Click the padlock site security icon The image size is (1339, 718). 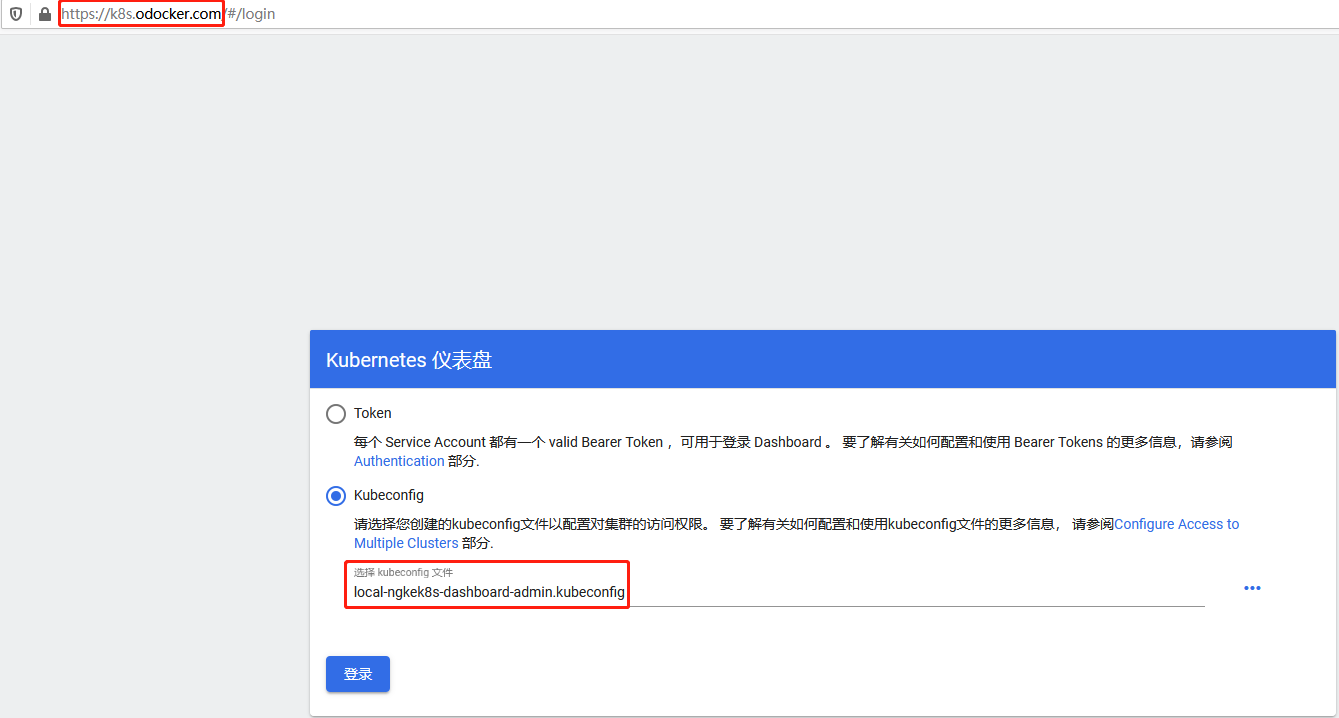pyautogui.click(x=44, y=14)
